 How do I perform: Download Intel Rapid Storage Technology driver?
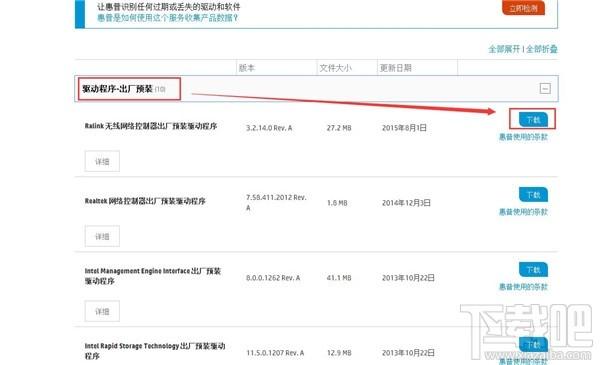pyautogui.click(x=533, y=344)
